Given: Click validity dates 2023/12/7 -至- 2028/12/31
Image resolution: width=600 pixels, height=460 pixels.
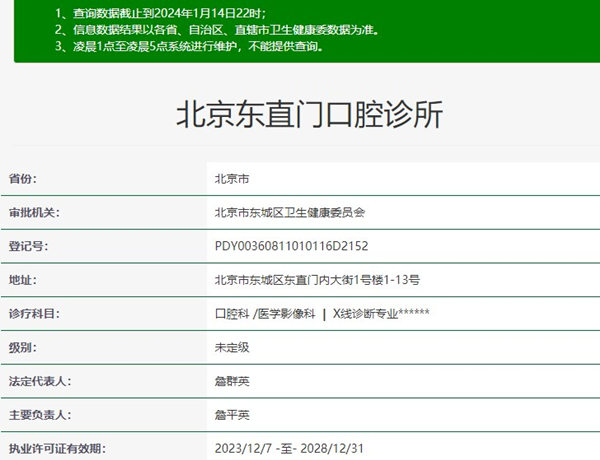Looking at the screenshot, I should tap(289, 449).
